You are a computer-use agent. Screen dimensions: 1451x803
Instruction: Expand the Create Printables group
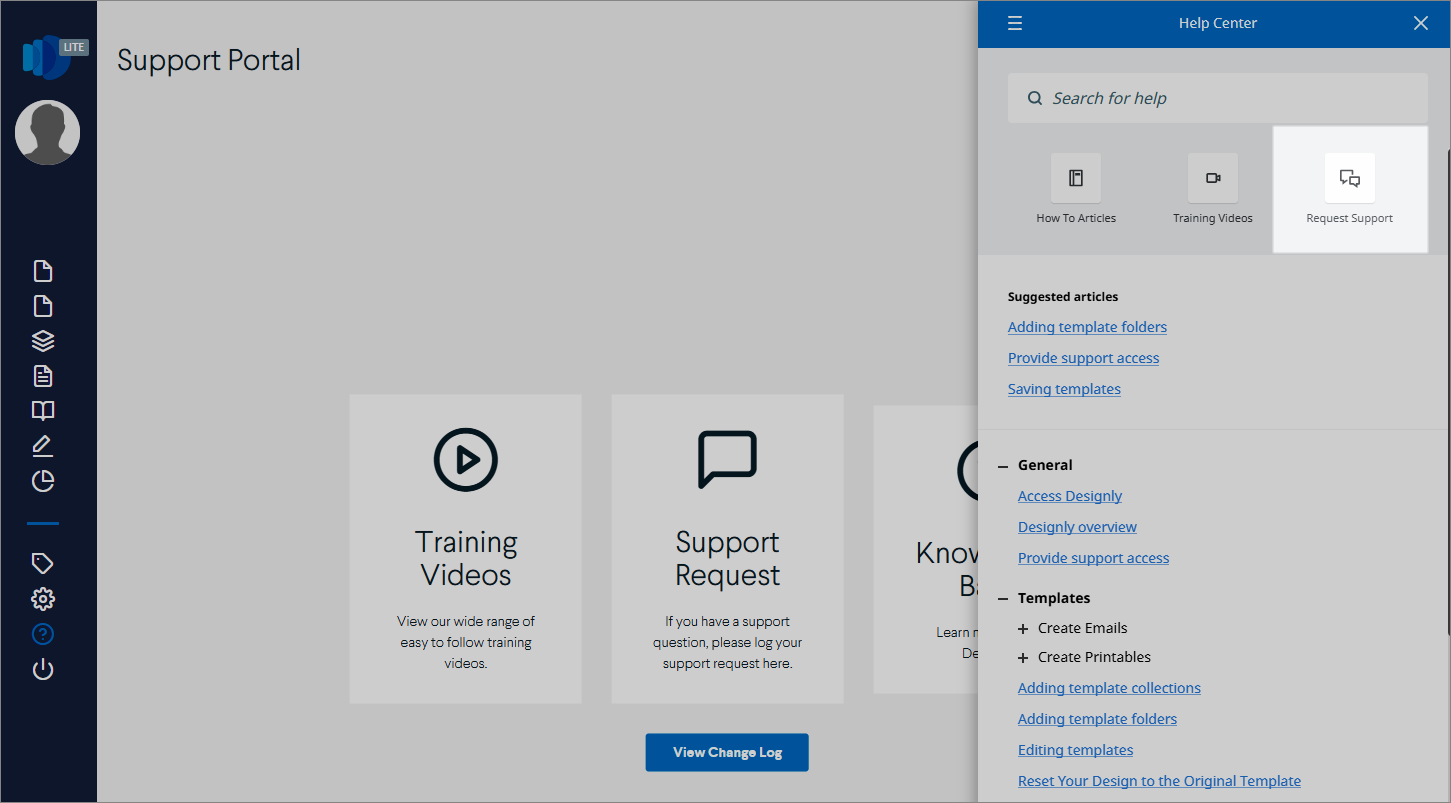[x=1023, y=658]
